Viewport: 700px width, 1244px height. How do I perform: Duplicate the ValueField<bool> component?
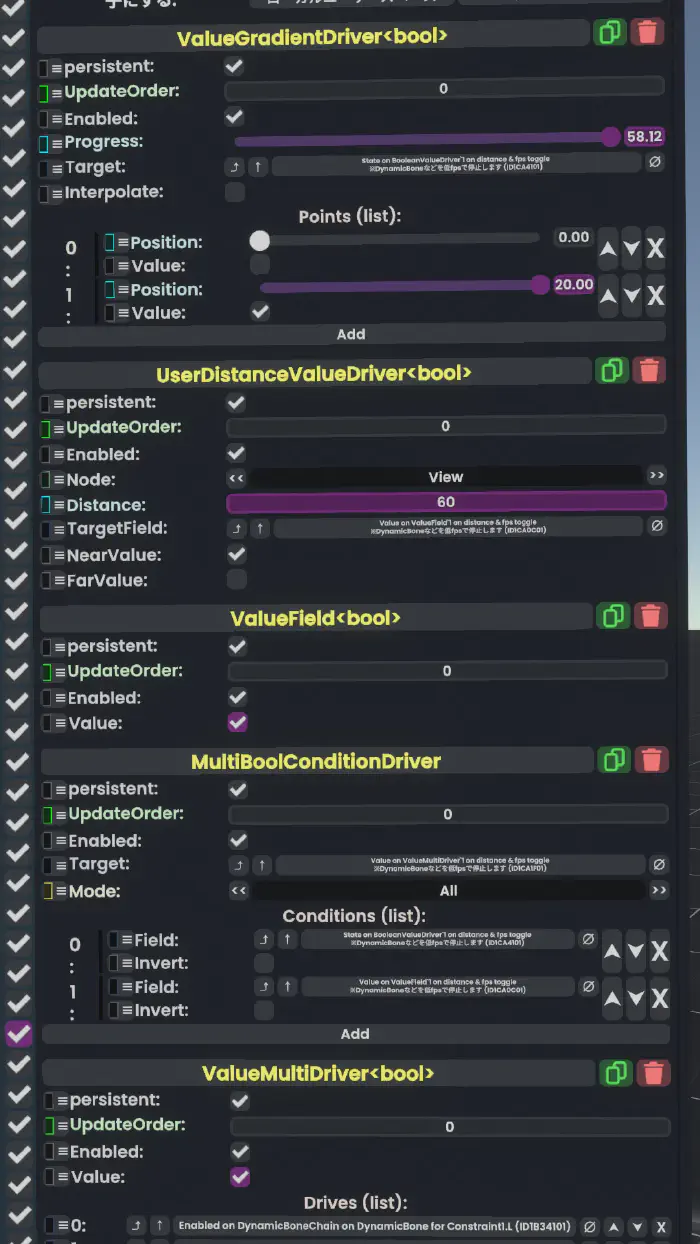[x=613, y=615]
